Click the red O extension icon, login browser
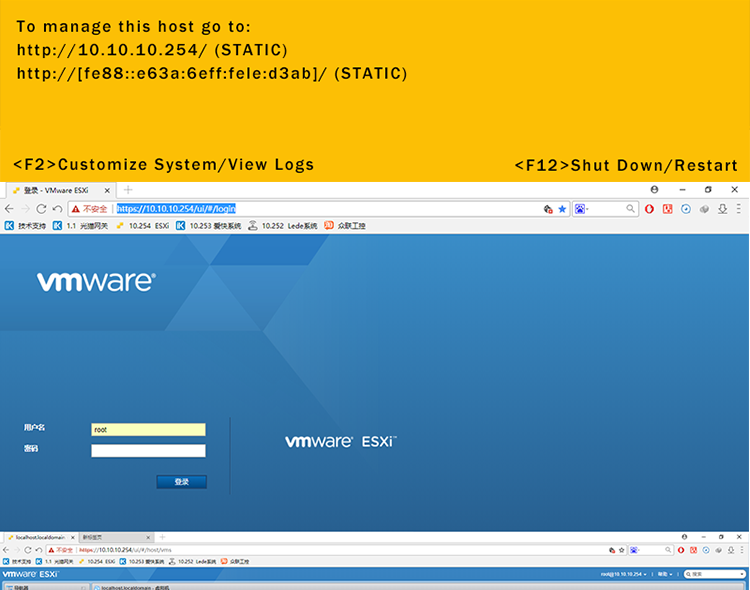This screenshot has height=590, width=750. pyautogui.click(x=649, y=209)
